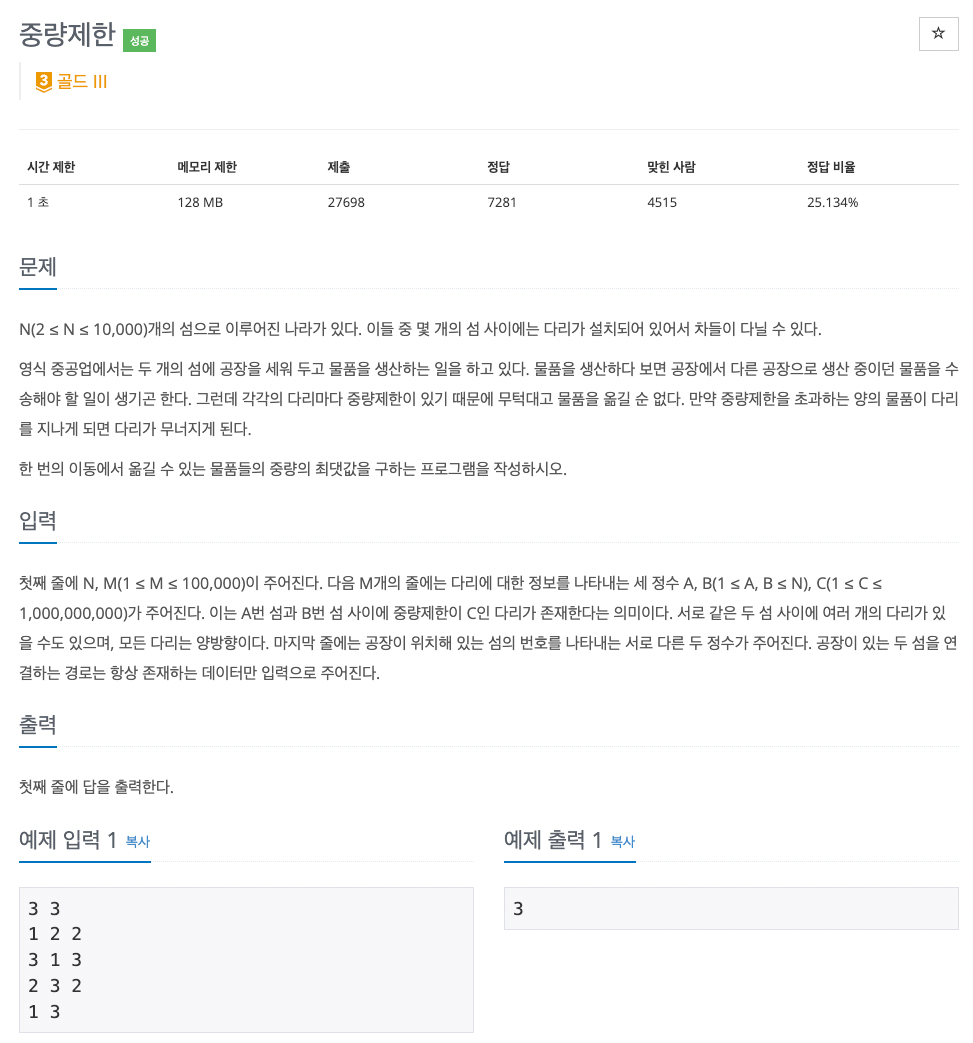
Task: Select the 입력 section heading
Action: pyautogui.click(x=38, y=521)
